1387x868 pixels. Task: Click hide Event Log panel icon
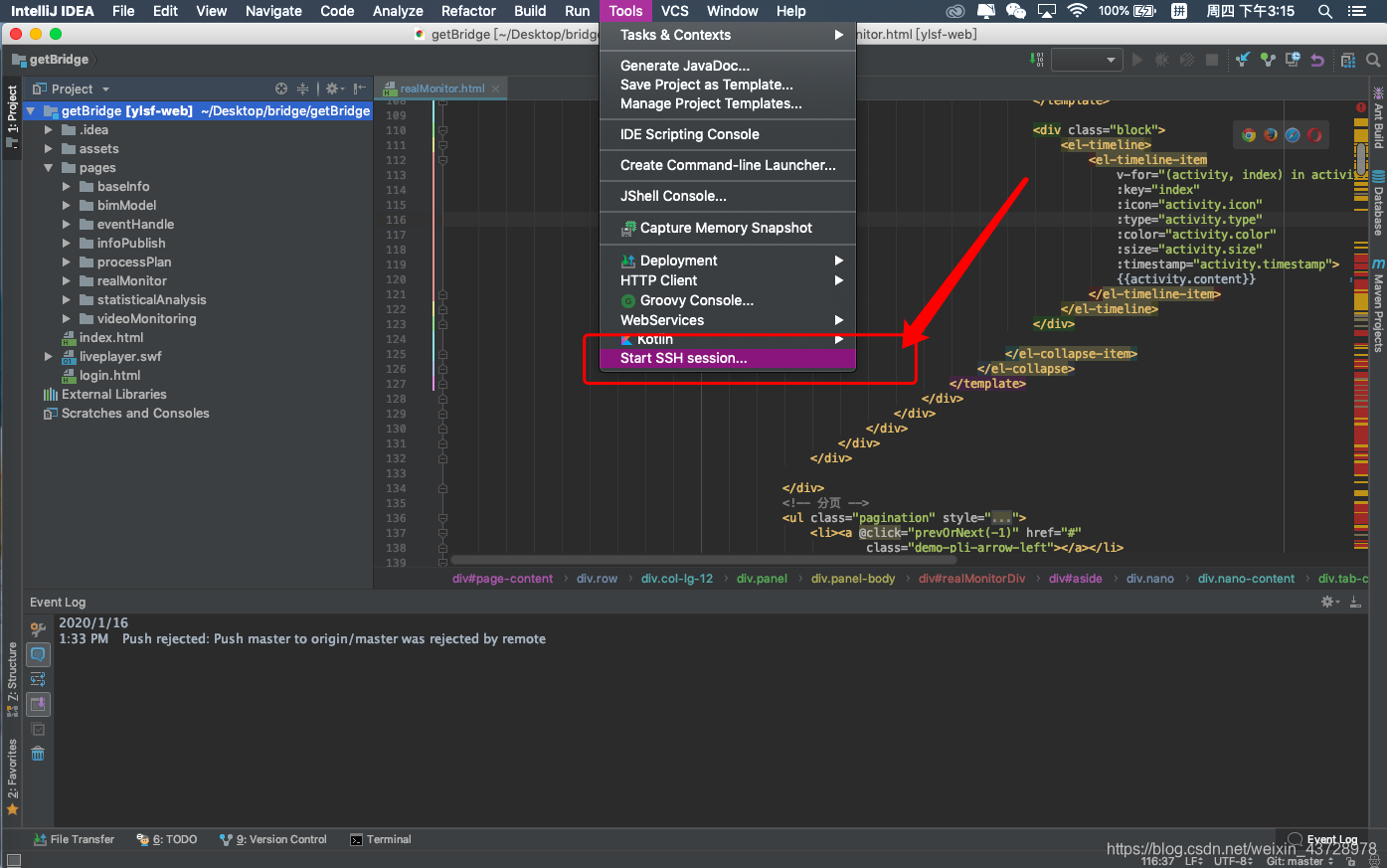(1355, 602)
